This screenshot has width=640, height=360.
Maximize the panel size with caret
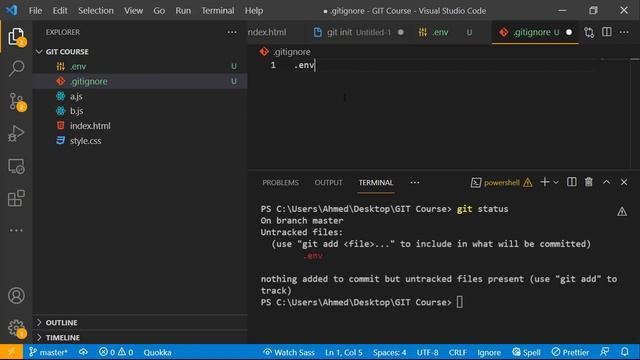point(607,182)
